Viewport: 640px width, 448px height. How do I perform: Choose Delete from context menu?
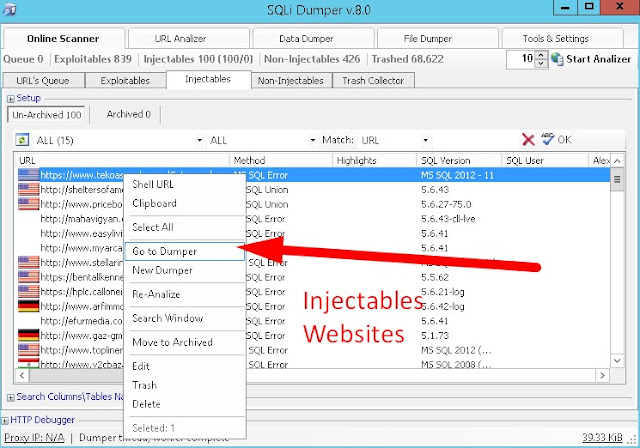pos(184,404)
